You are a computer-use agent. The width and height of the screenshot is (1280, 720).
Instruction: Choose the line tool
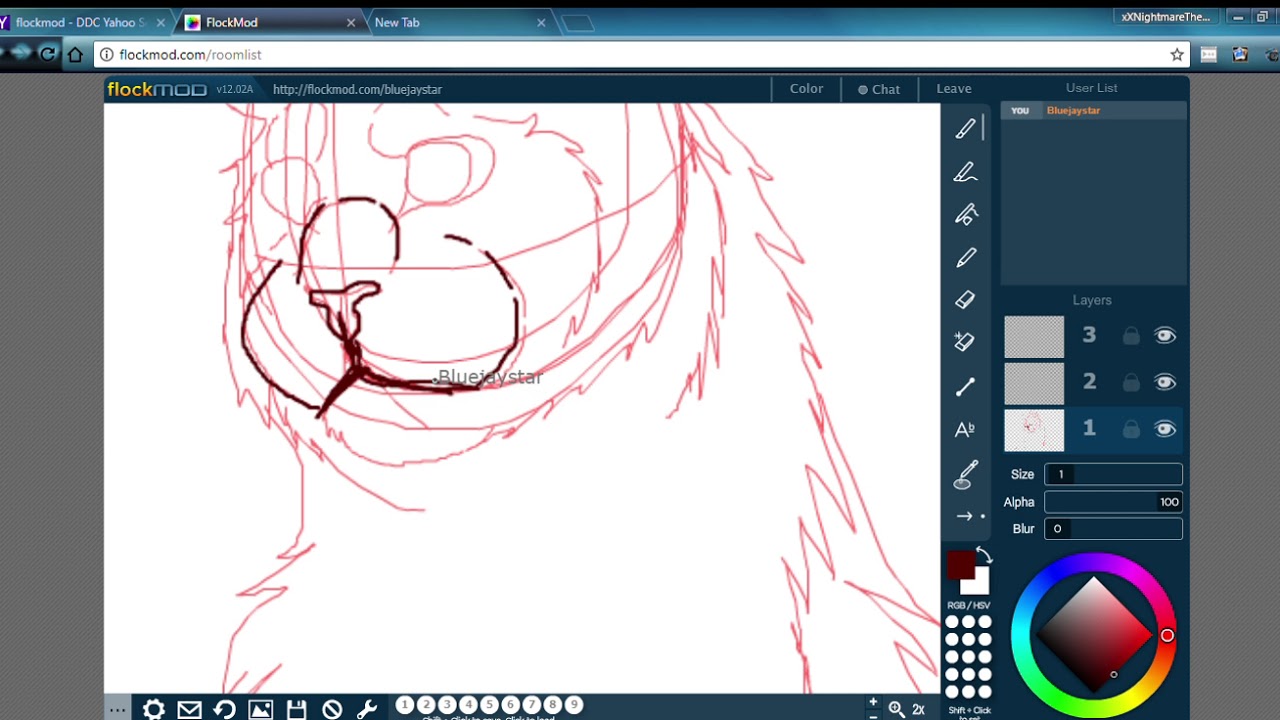pyautogui.click(x=965, y=386)
